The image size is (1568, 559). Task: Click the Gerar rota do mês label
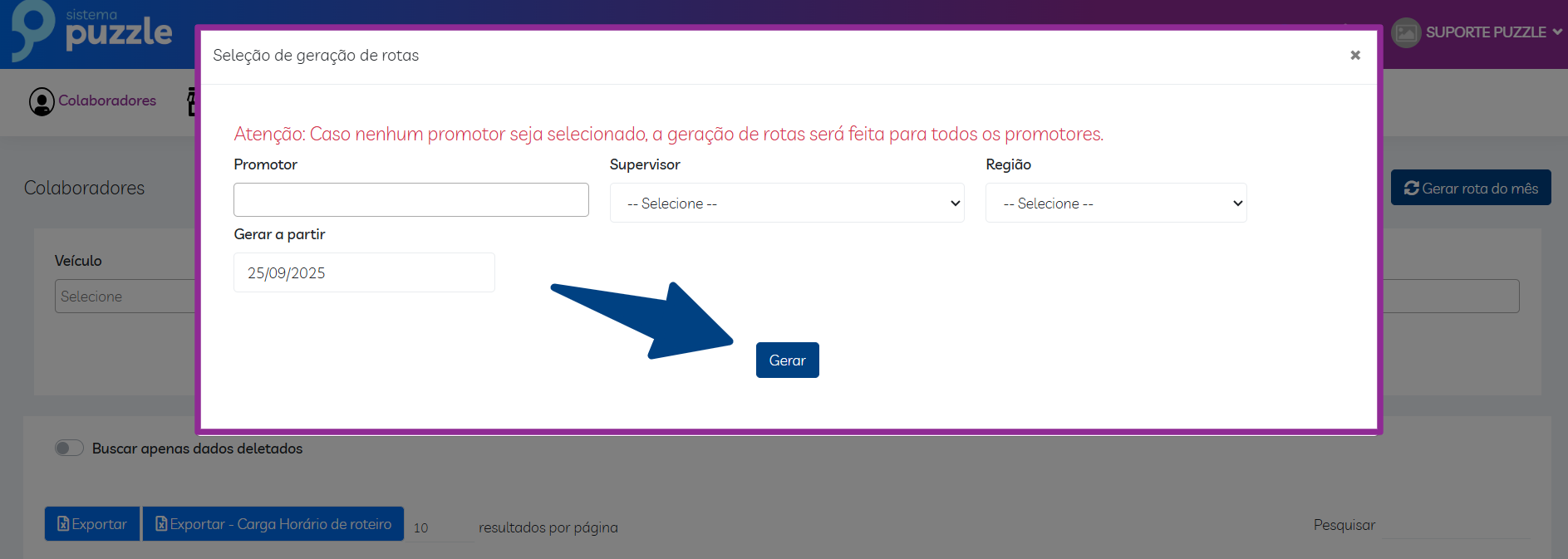coord(1479,189)
